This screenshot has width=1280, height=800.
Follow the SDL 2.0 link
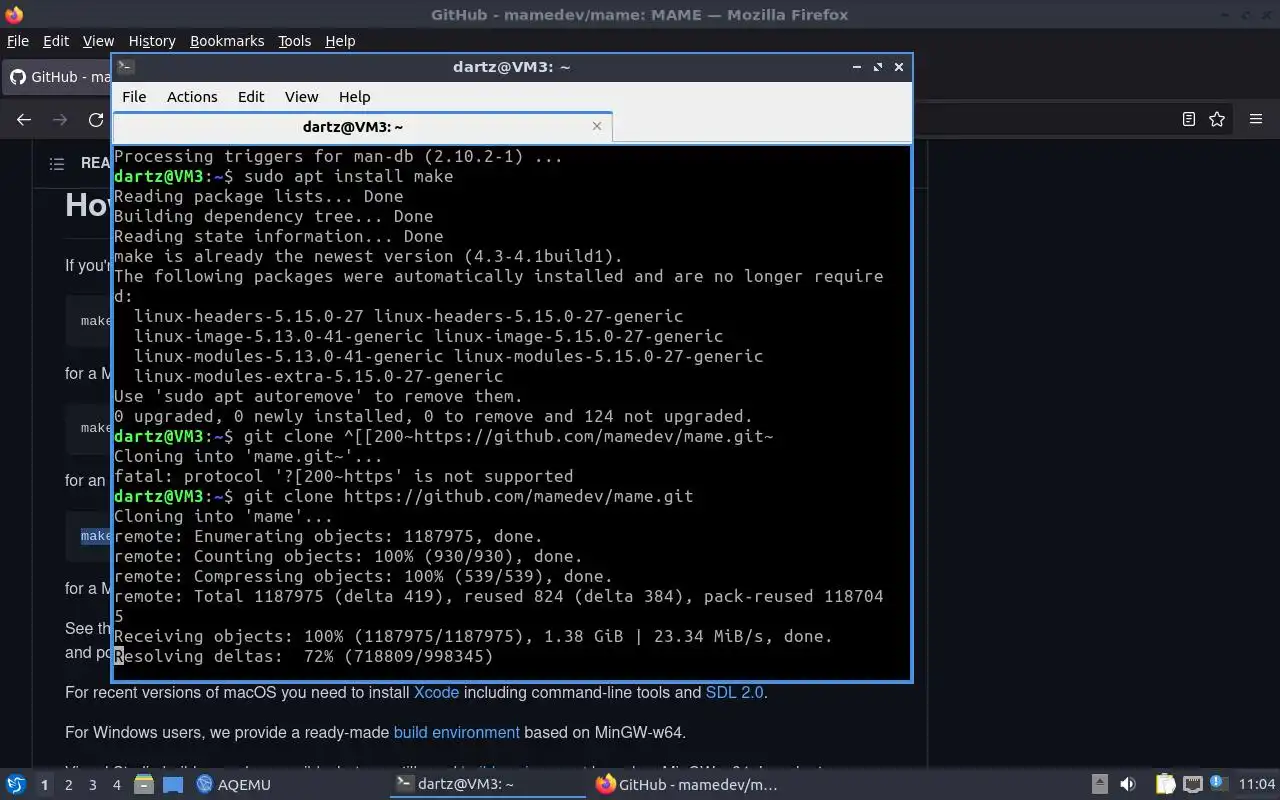pos(735,692)
